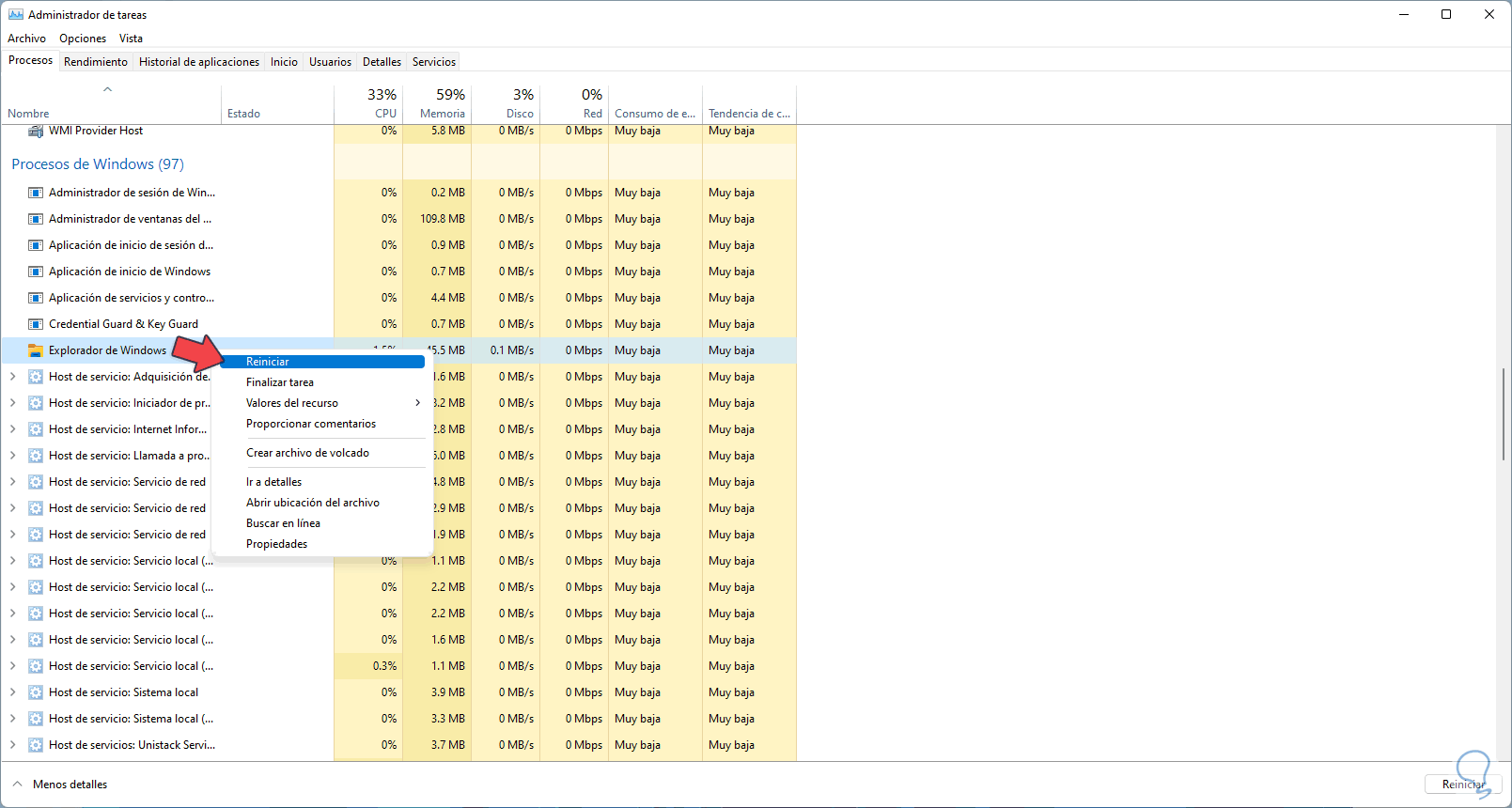
Task: Expand the Sistema local row using 3.3 MB
Action: point(12,719)
